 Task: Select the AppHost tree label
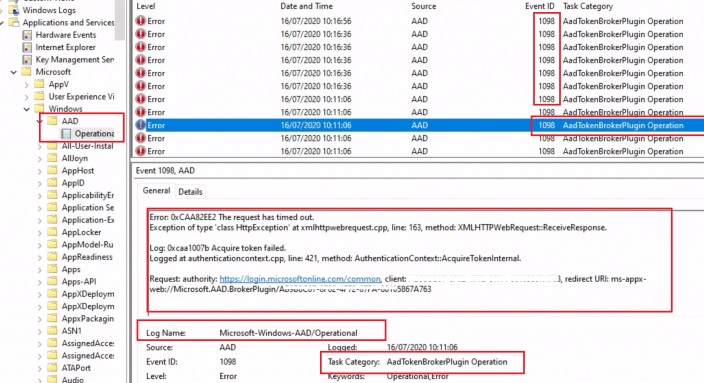78,171
